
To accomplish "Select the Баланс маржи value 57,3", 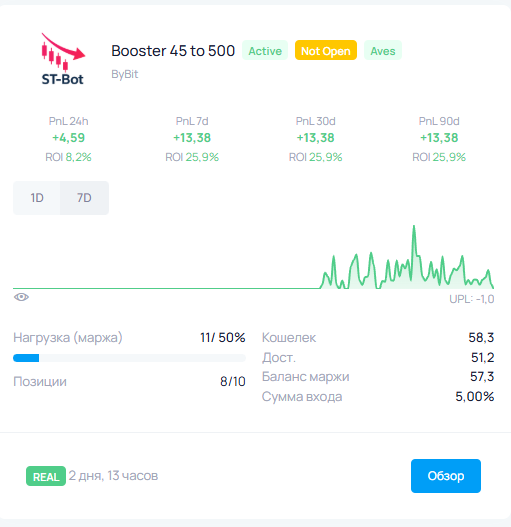I will click(482, 377).
